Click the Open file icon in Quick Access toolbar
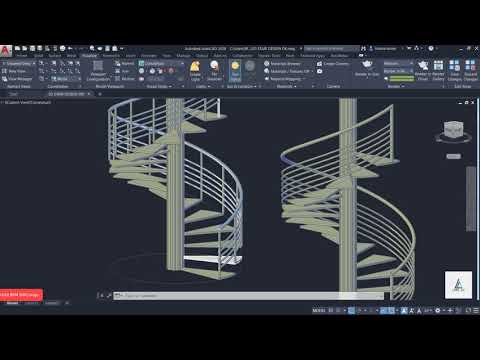Viewport: 480px width, 360px height. [x=25, y=49]
